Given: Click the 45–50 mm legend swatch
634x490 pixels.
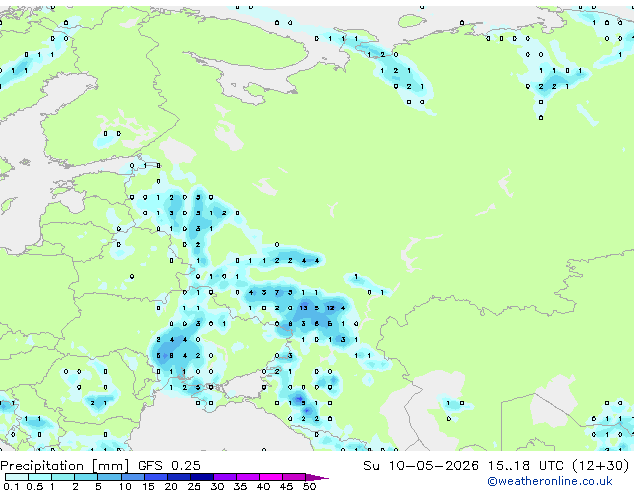Looking at the screenshot, I should click(294, 477).
